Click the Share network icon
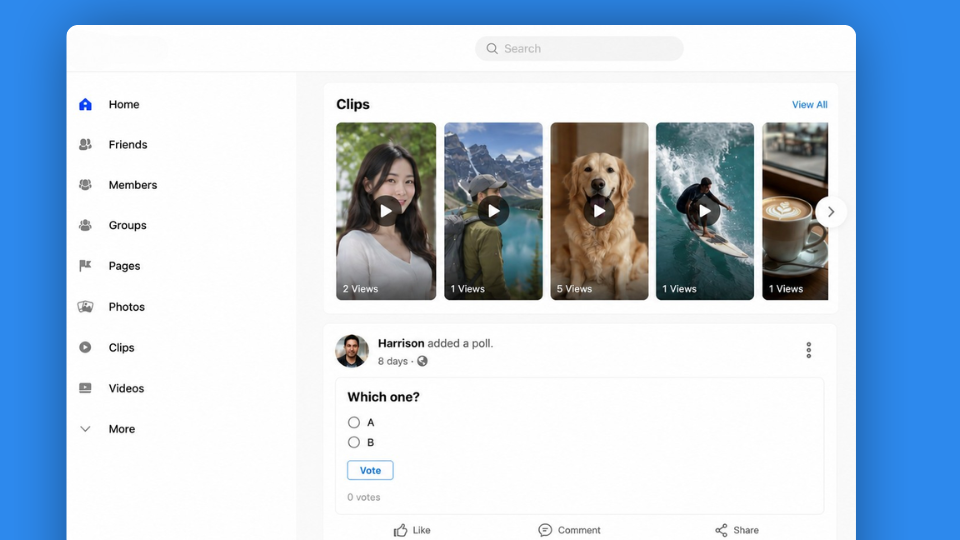Screen dimensions: 960x540 click(x=721, y=530)
